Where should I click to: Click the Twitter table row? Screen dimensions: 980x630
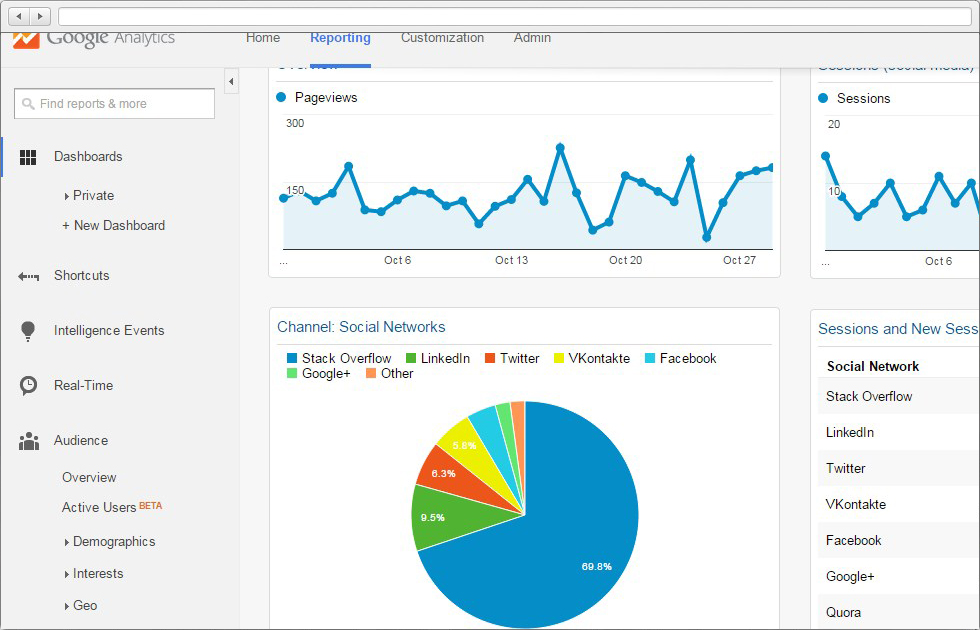[x=898, y=468]
